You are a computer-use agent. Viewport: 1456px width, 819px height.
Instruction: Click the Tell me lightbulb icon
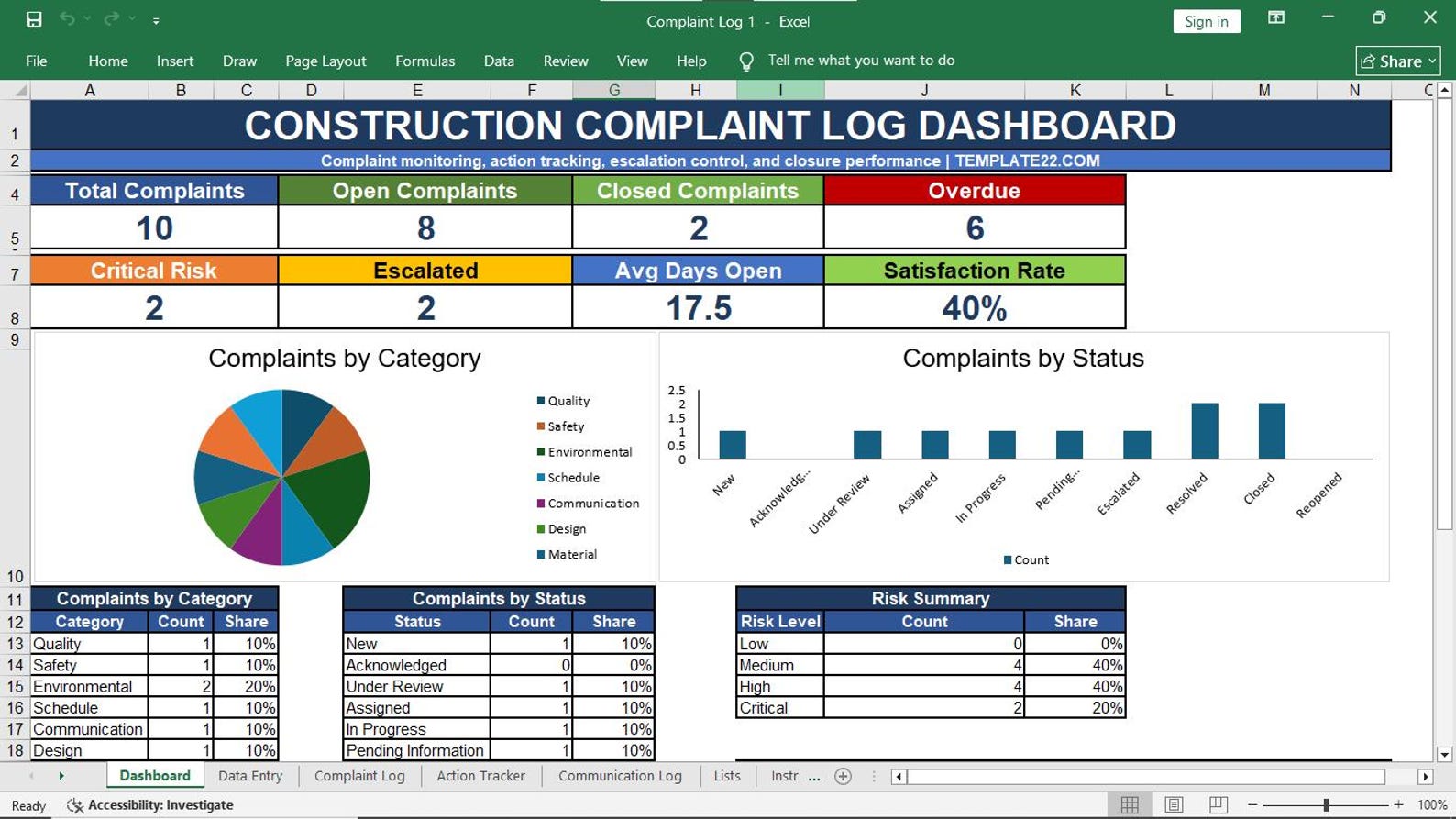coord(746,61)
